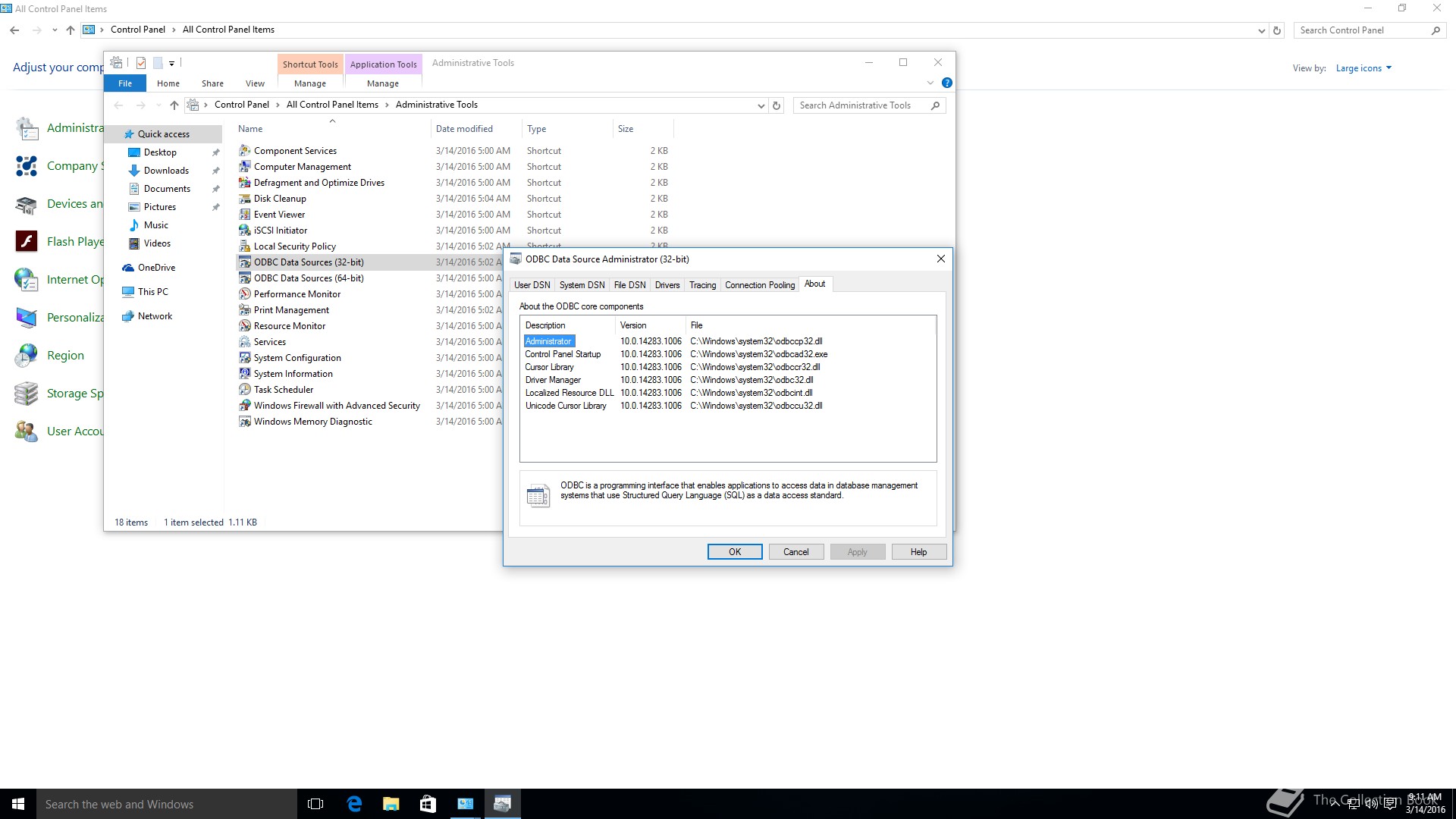
Task: Open the Connection Pooling tab
Action: click(759, 285)
